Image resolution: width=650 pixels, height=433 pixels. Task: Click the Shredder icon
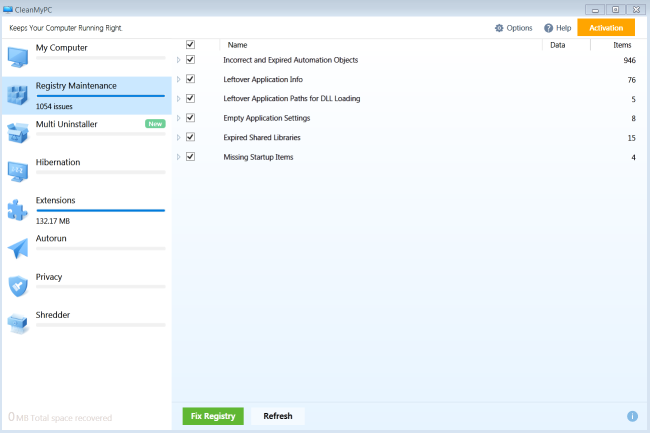point(18,324)
